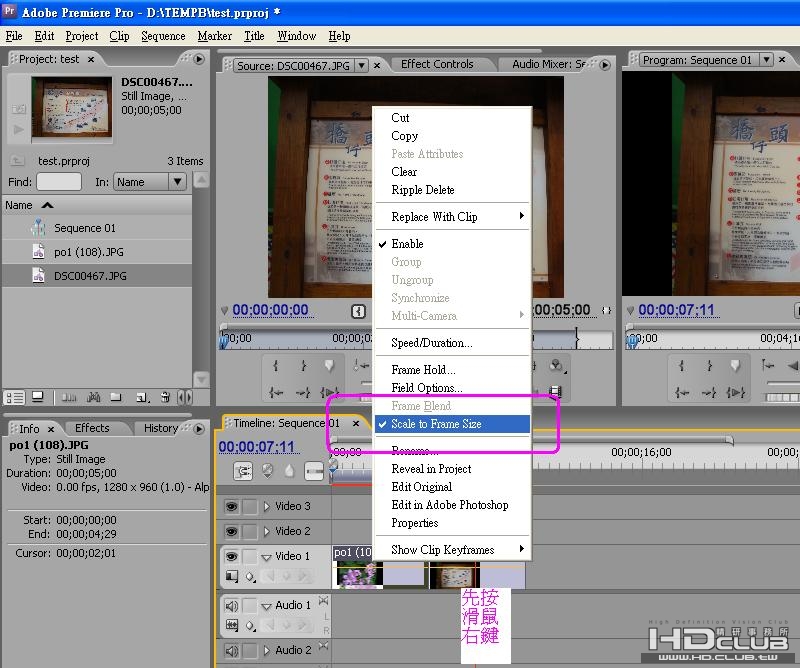Open Source clip dropdown arrow
800x668 pixels.
point(362,65)
